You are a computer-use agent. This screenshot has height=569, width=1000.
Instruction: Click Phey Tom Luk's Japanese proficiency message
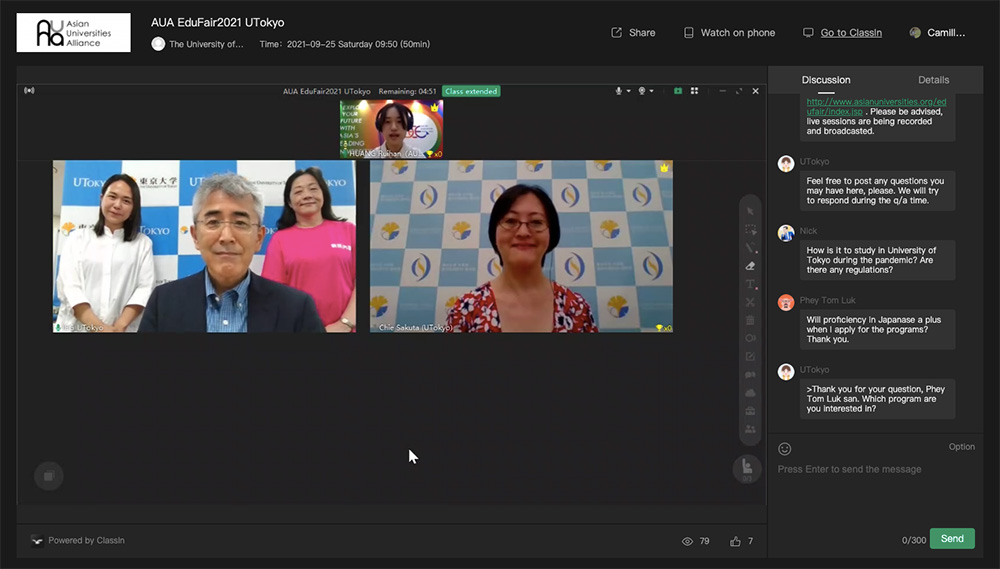point(878,329)
